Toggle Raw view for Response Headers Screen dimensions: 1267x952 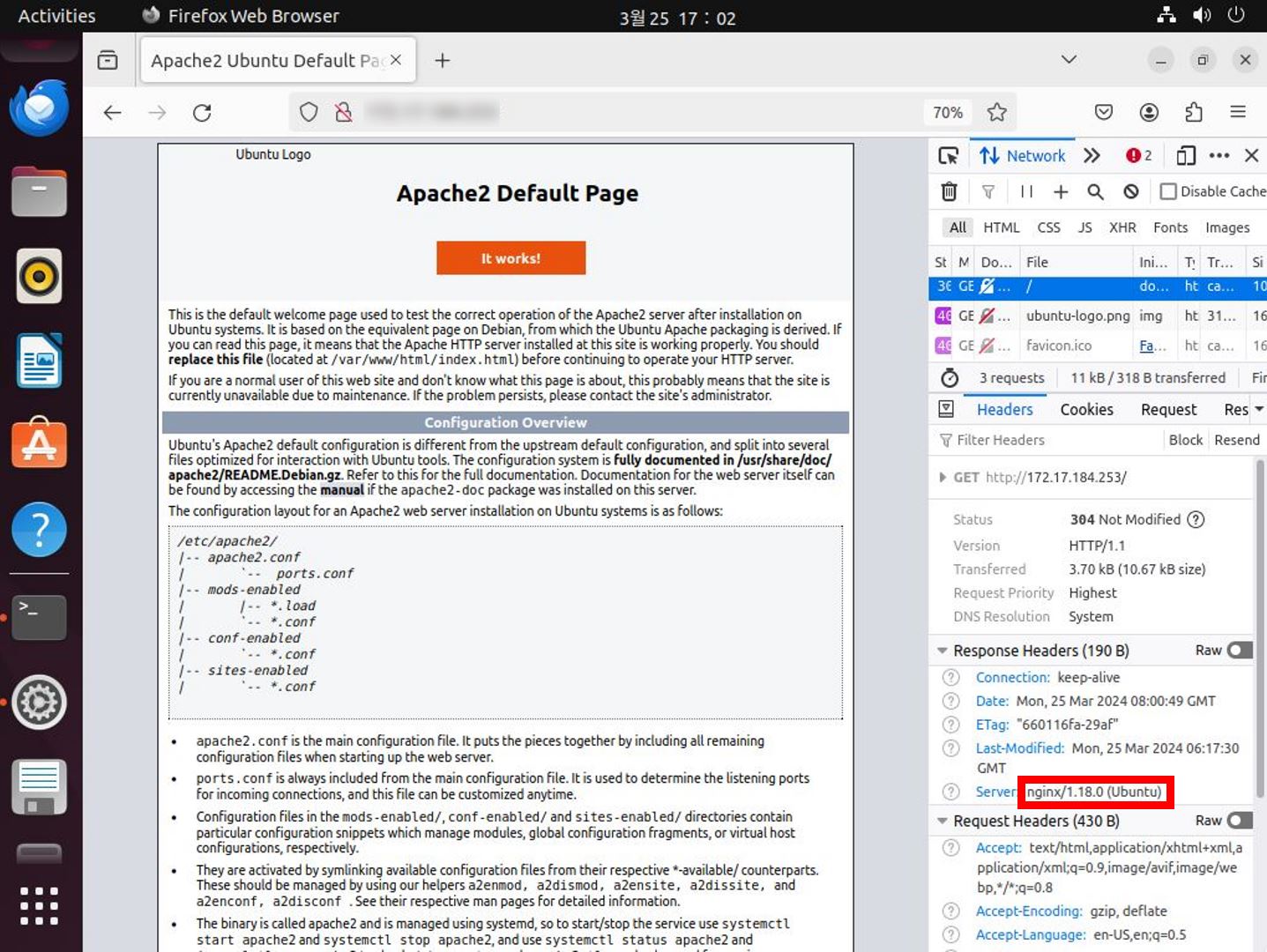pyautogui.click(x=1240, y=650)
